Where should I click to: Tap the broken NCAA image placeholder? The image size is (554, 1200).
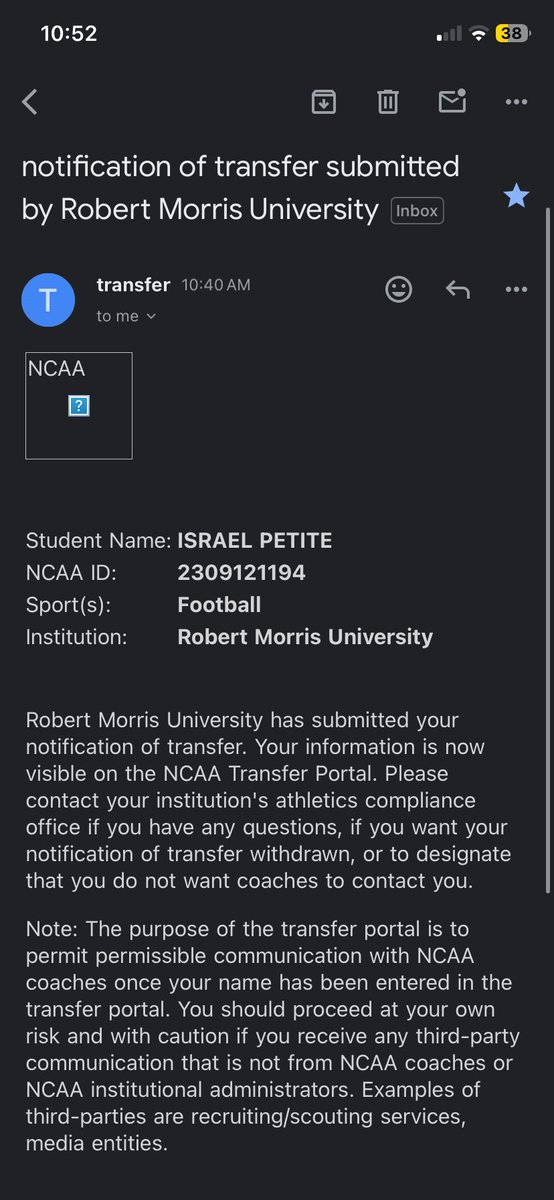[79, 406]
